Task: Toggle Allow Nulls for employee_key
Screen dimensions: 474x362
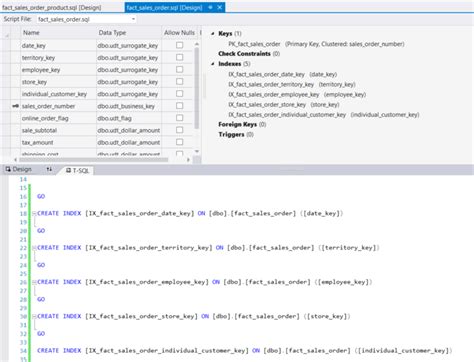Action: click(179, 69)
